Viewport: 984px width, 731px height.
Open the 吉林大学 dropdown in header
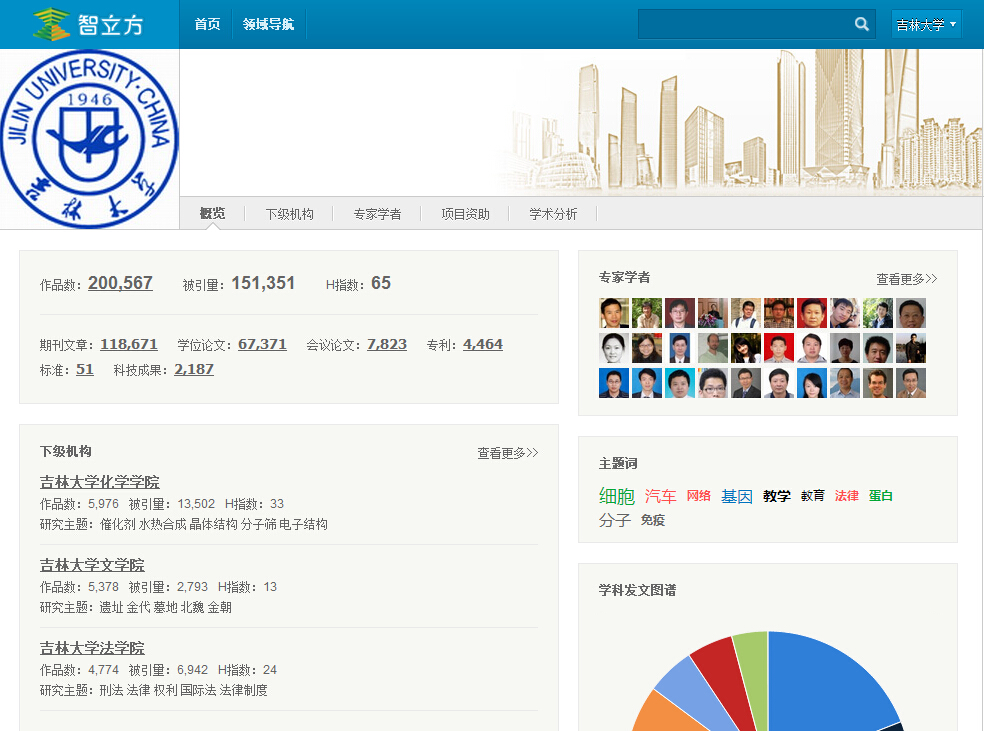coord(926,25)
